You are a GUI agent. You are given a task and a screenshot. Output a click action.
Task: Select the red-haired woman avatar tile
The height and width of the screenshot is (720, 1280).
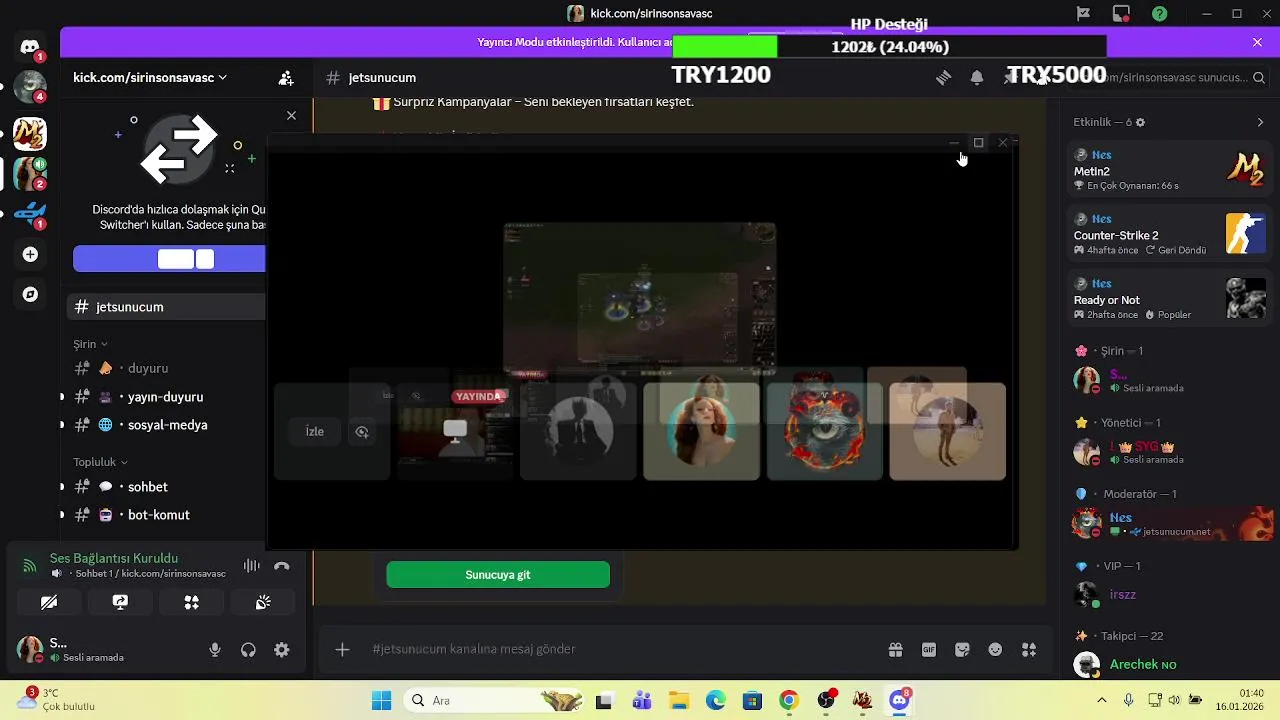(x=701, y=432)
